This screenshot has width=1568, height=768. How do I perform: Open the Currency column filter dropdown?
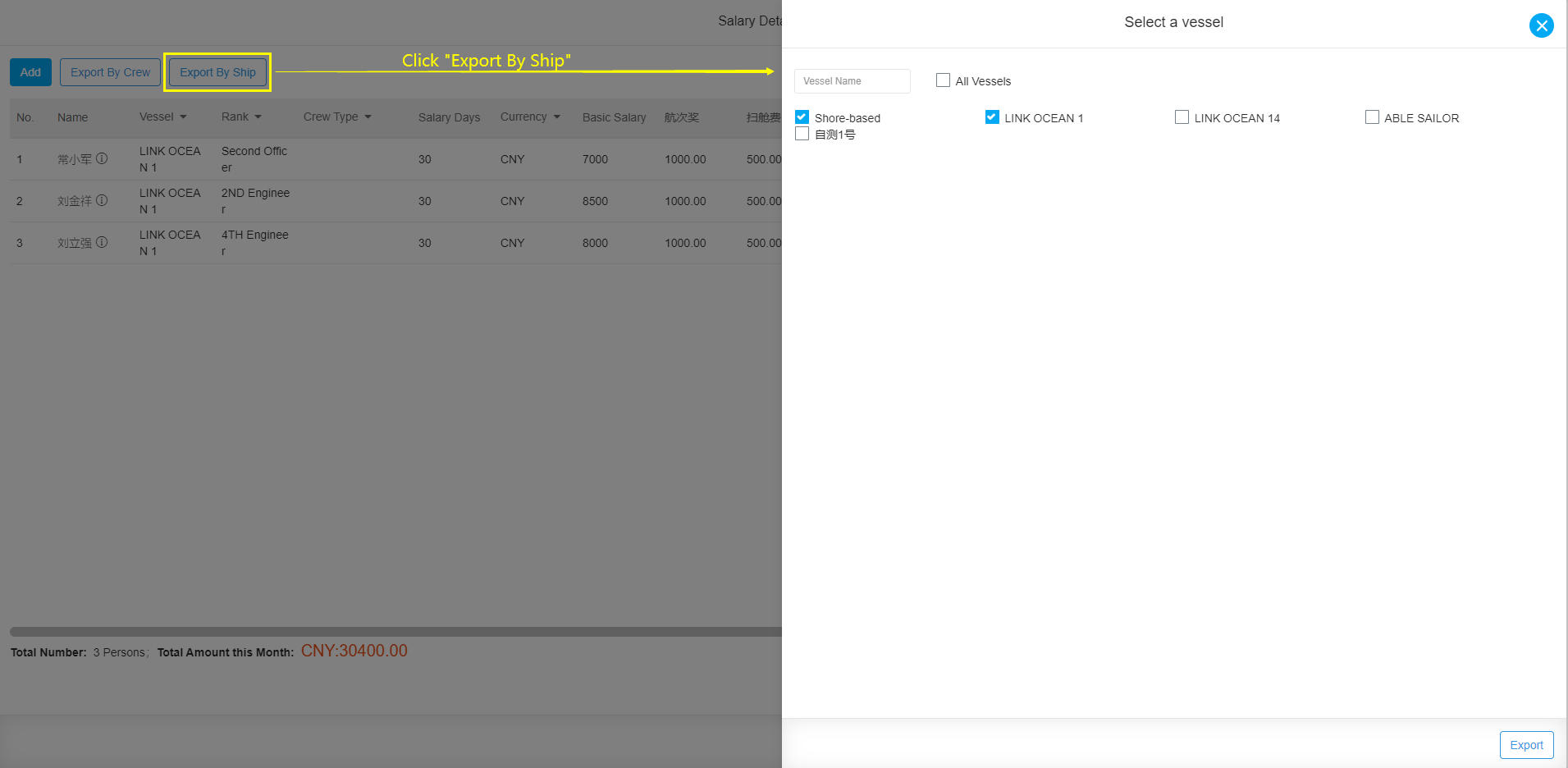pyautogui.click(x=556, y=117)
